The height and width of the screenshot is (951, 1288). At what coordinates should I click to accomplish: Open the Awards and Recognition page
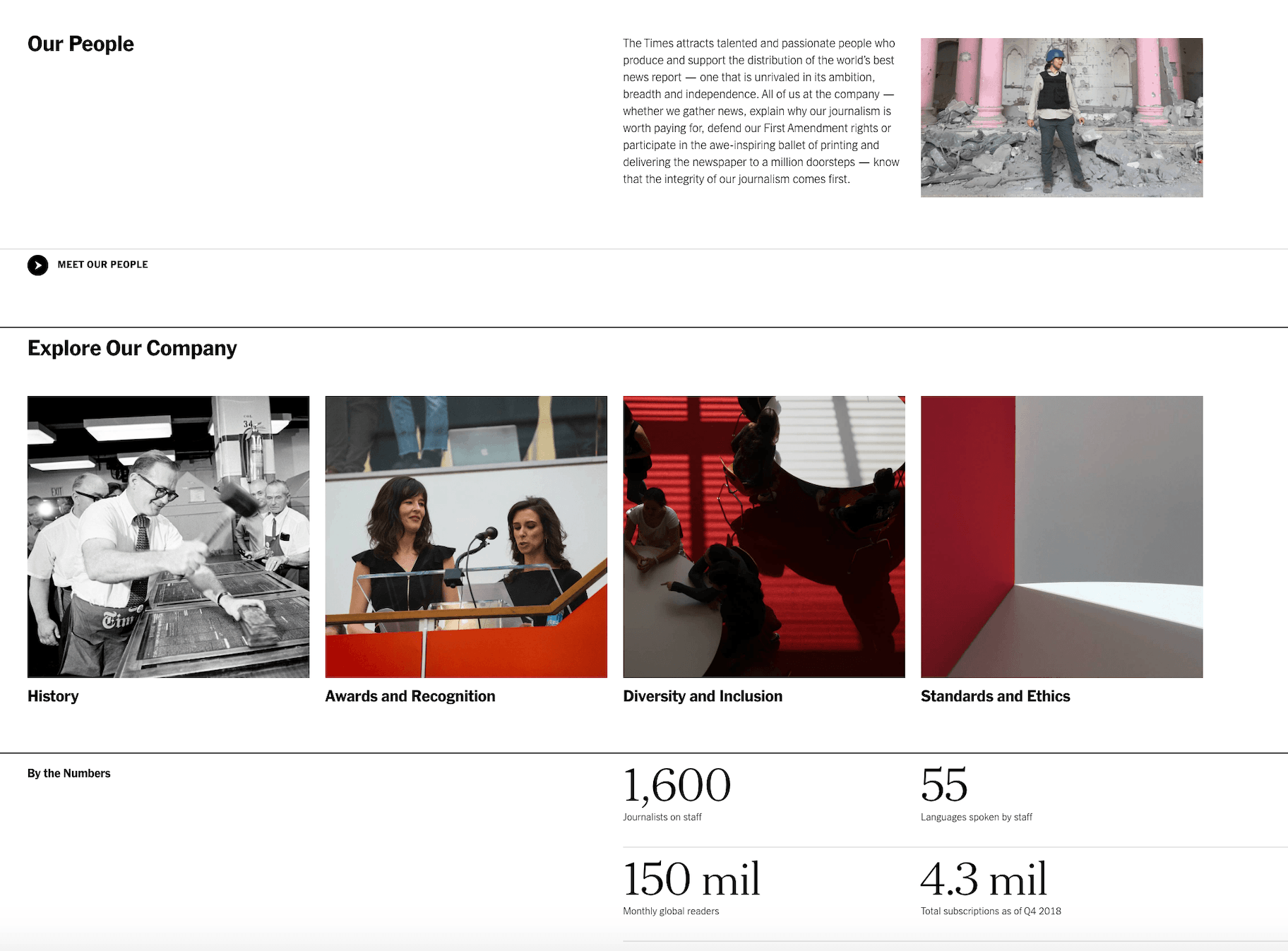click(x=410, y=695)
